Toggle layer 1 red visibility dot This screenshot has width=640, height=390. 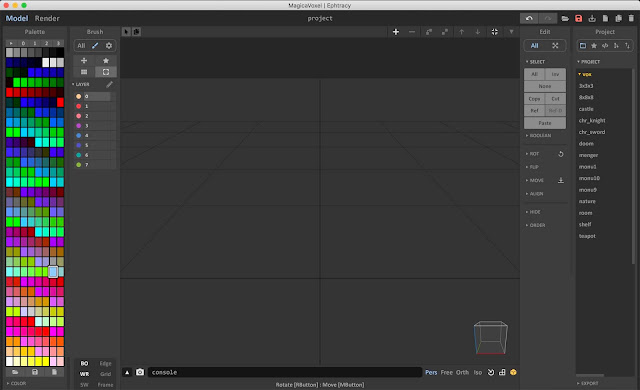78,106
